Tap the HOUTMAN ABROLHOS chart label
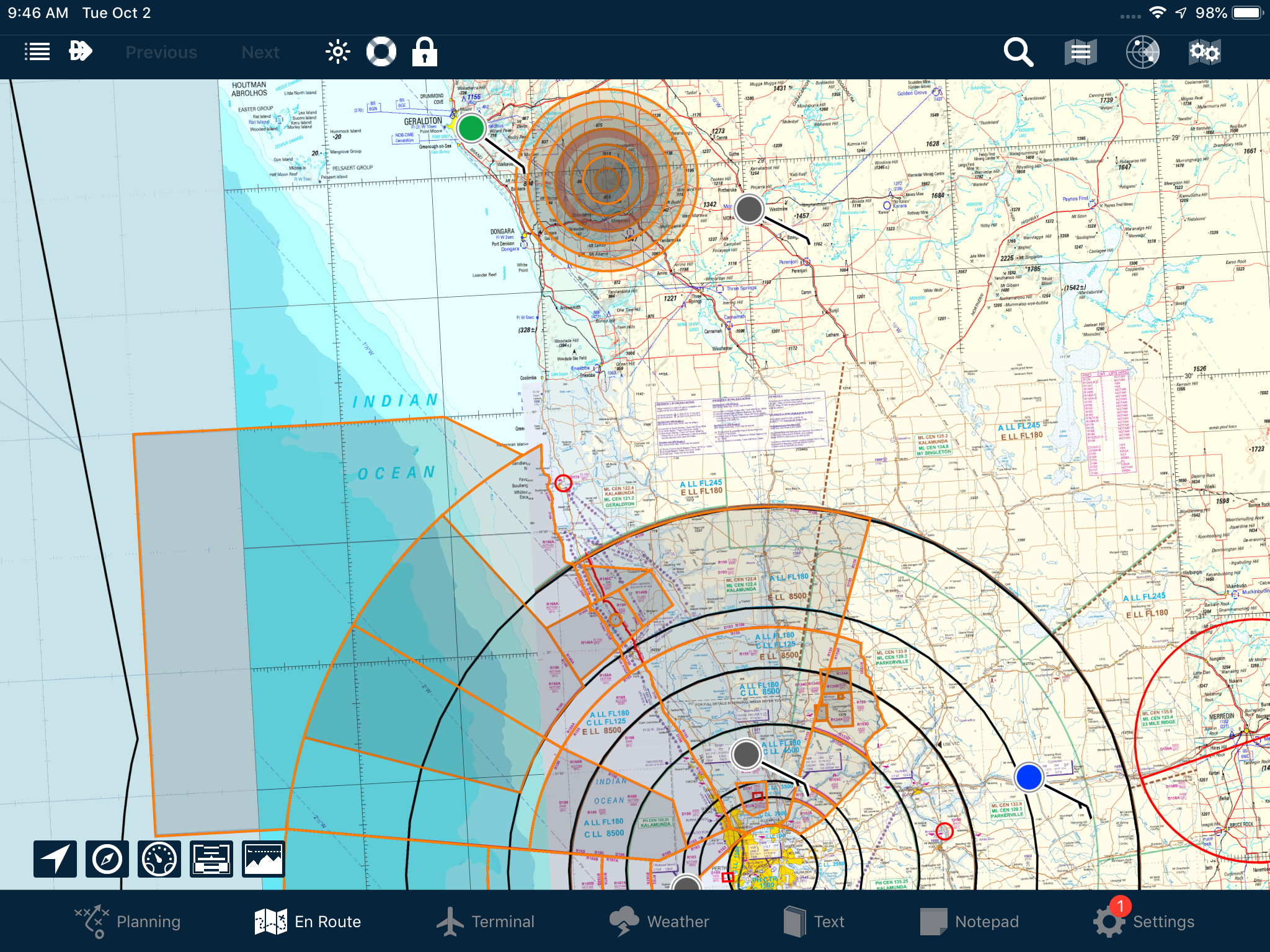This screenshot has height=952, width=1270. (249, 89)
